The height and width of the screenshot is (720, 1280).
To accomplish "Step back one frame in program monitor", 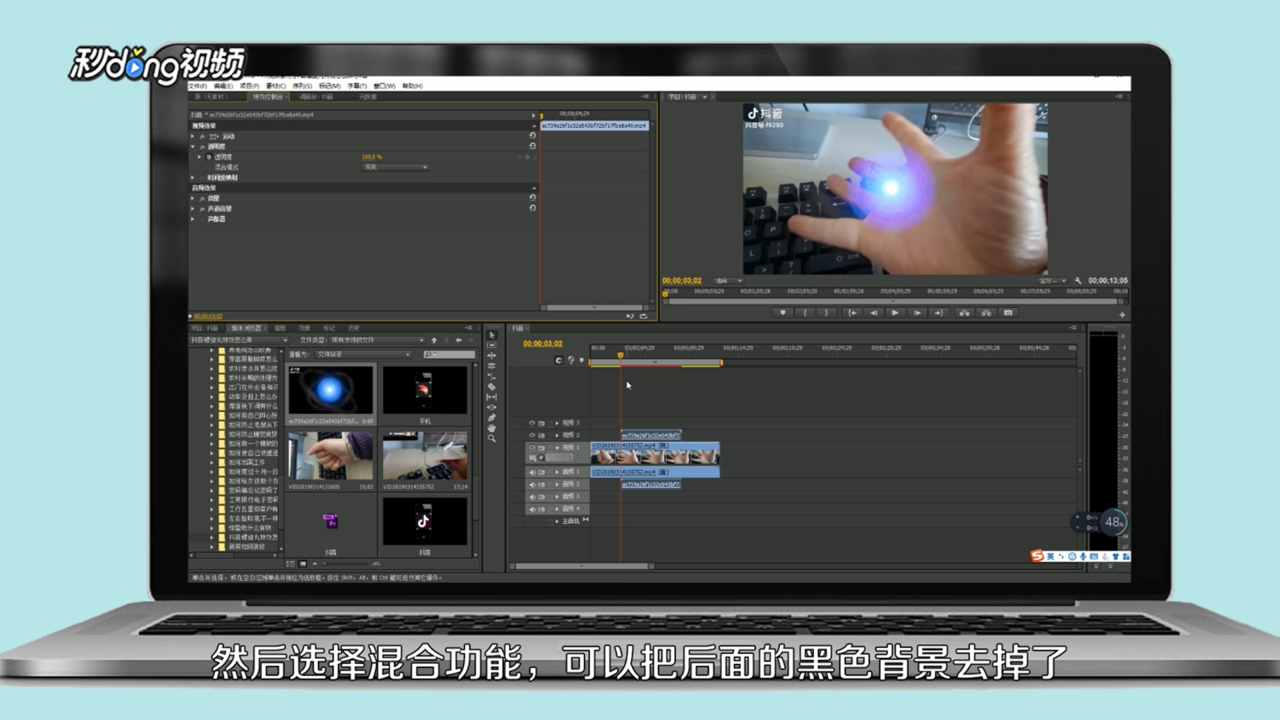I will [874, 313].
